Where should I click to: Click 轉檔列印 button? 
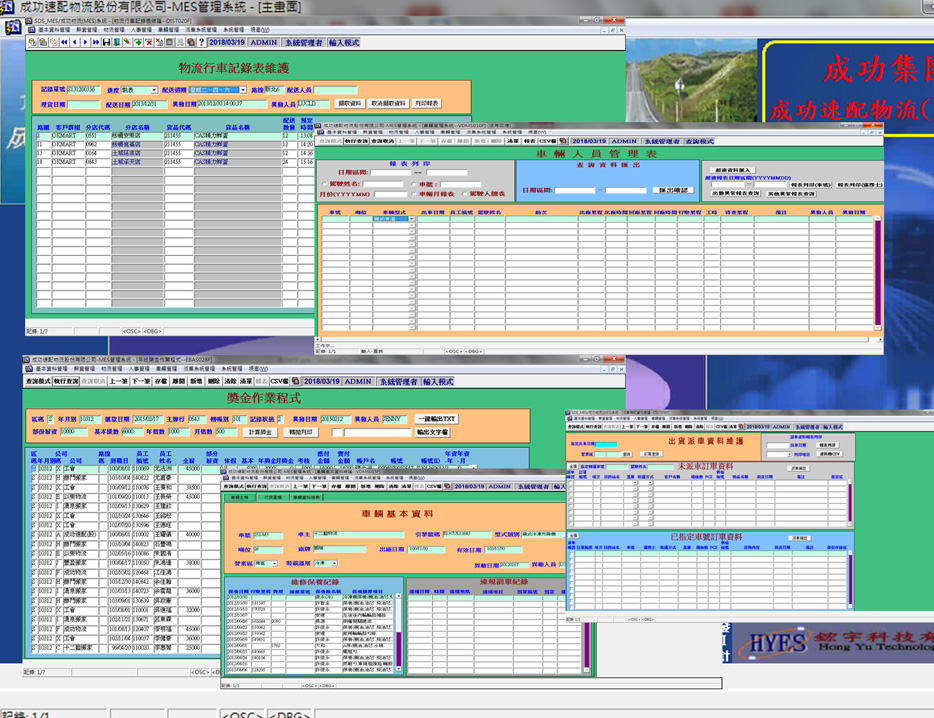(x=301, y=432)
